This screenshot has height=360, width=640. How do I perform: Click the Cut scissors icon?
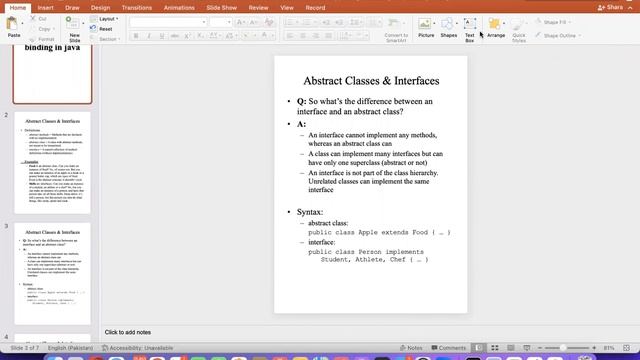click(x=33, y=19)
